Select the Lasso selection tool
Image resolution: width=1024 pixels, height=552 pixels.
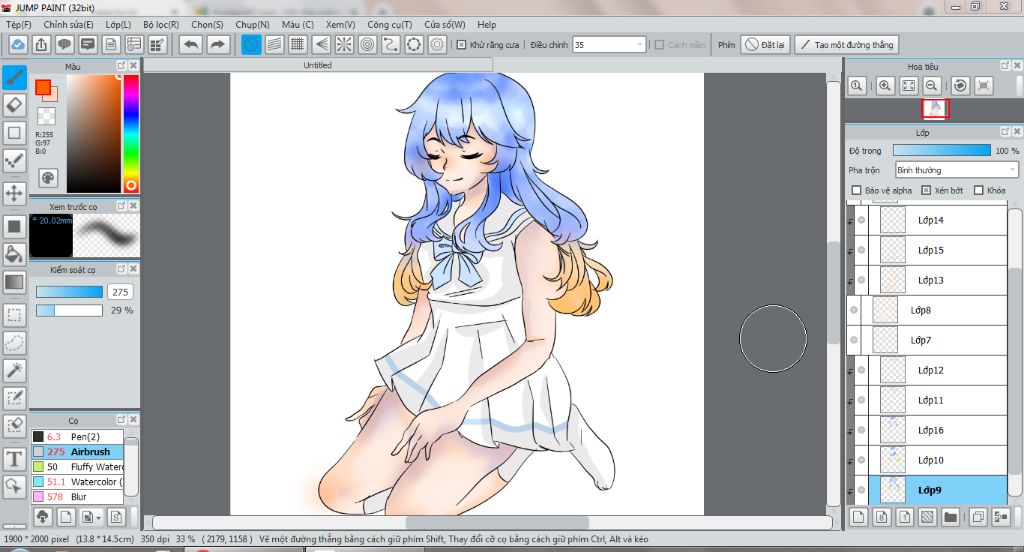[14, 343]
